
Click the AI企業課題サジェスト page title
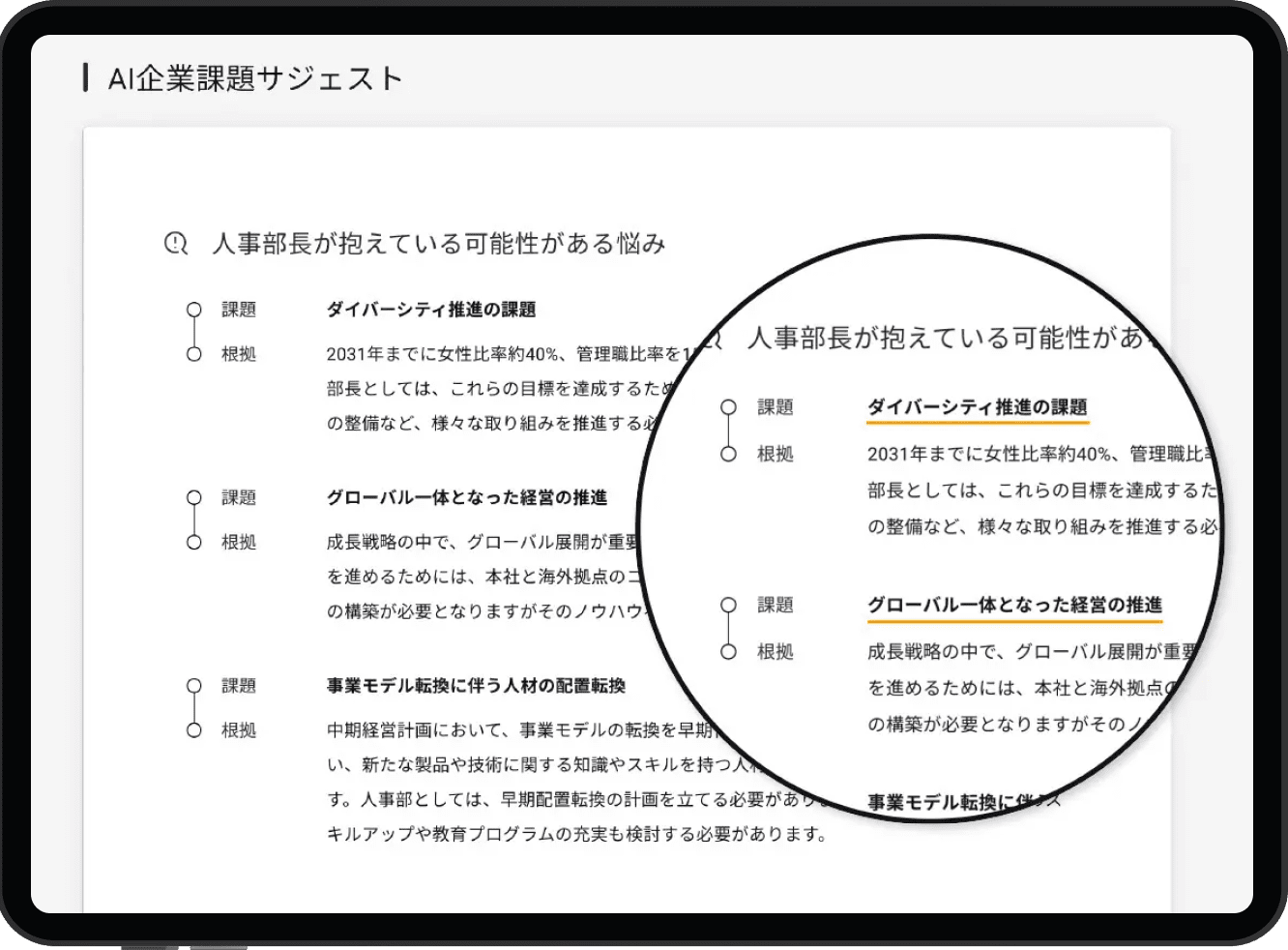tap(255, 78)
